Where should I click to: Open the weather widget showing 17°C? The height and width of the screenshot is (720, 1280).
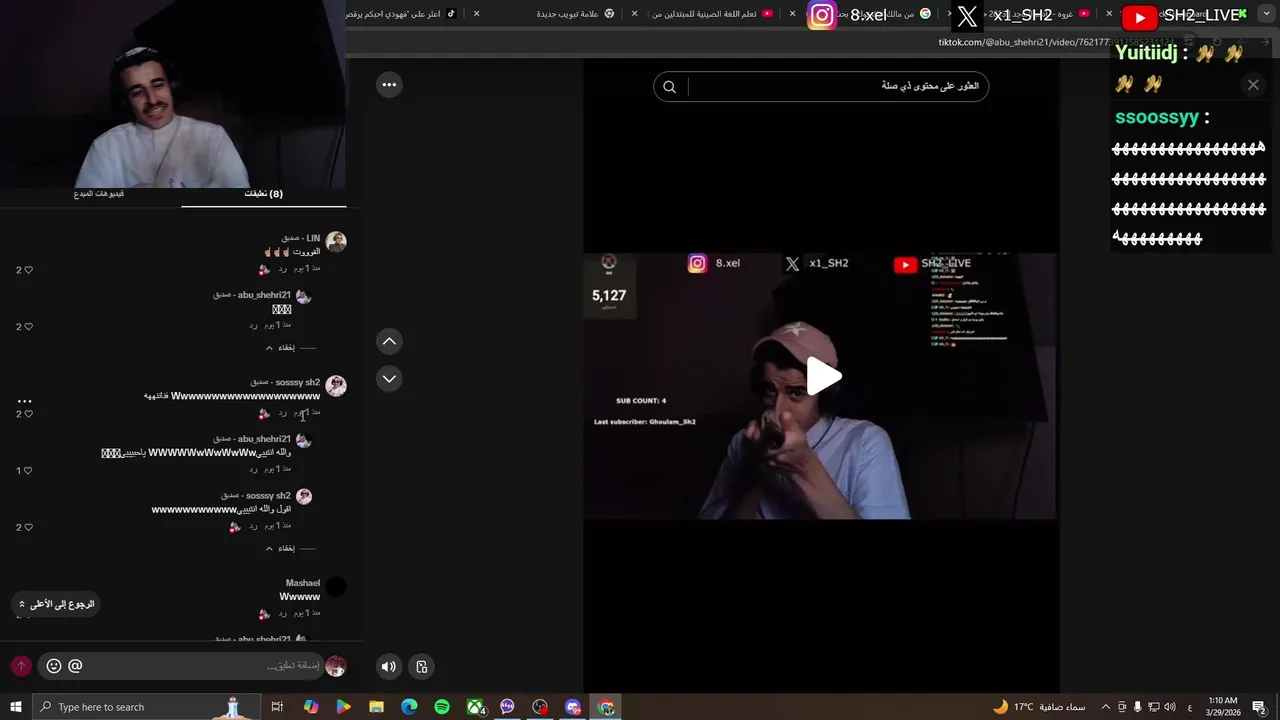click(x=1040, y=707)
